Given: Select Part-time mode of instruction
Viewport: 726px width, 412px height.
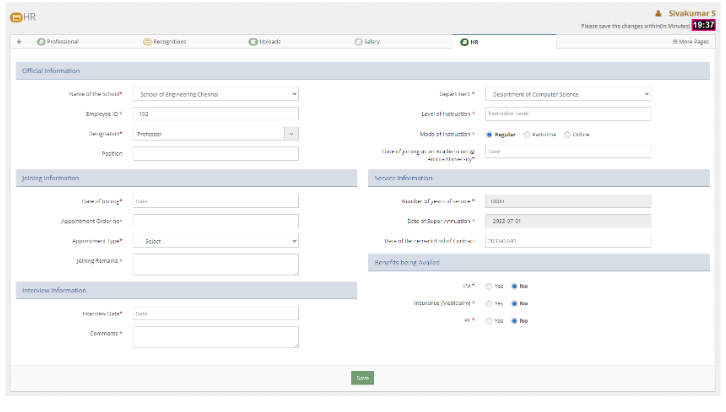Looking at the screenshot, I should click(527, 134).
